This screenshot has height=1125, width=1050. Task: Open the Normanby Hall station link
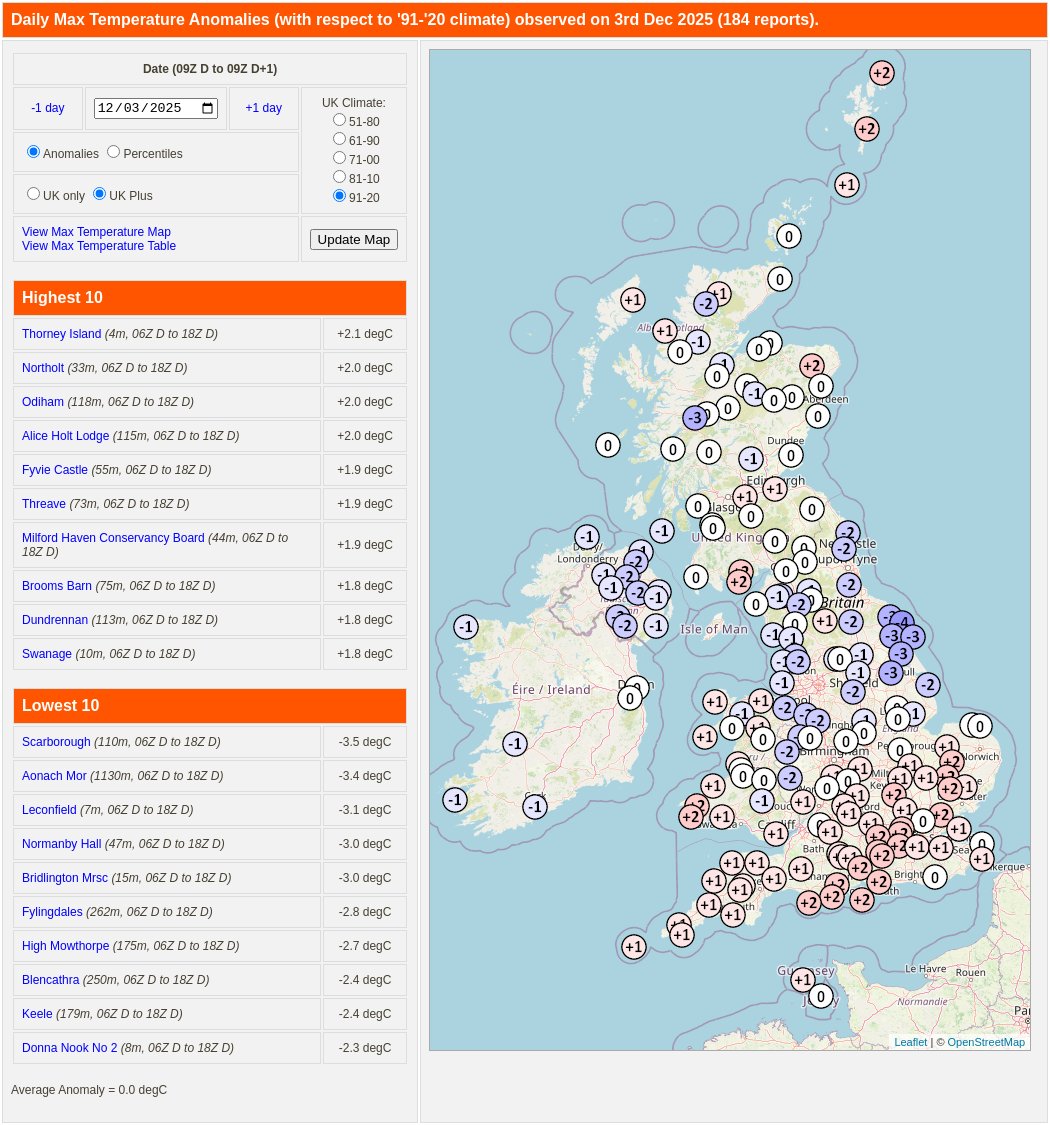[61, 844]
